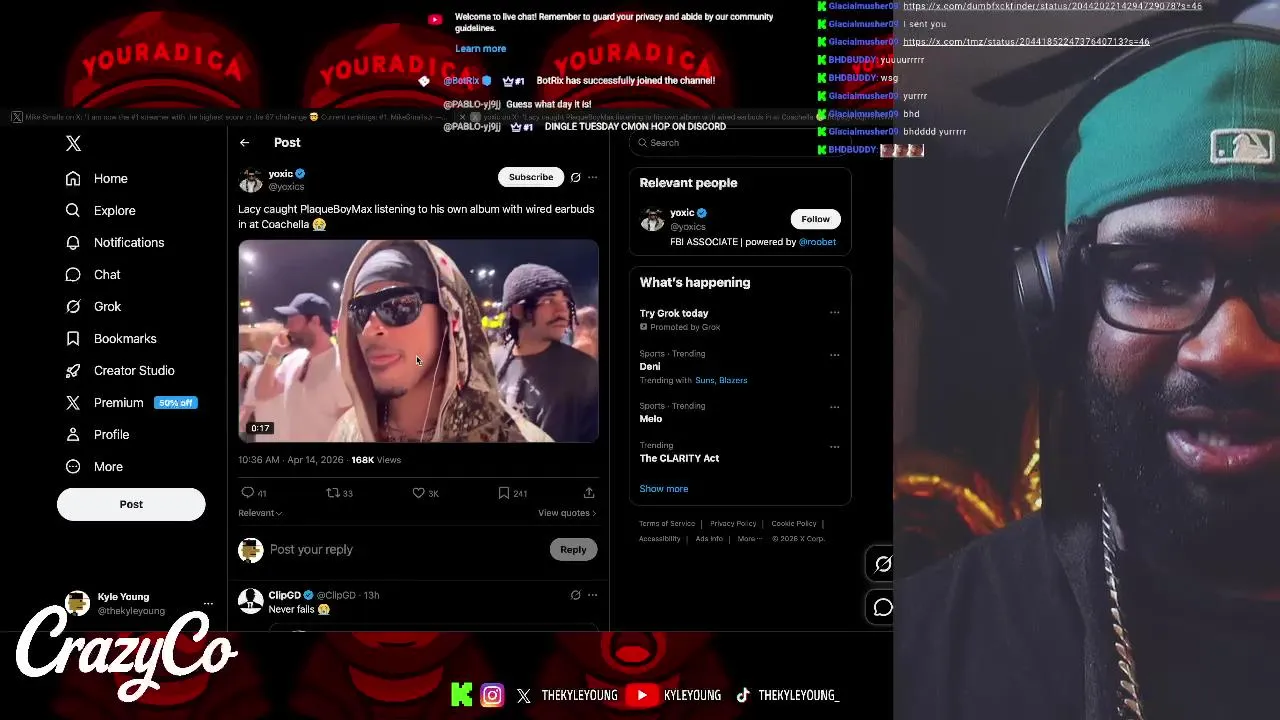Open Bookmarks from the sidebar
This screenshot has width=1280, height=720.
(x=111, y=338)
